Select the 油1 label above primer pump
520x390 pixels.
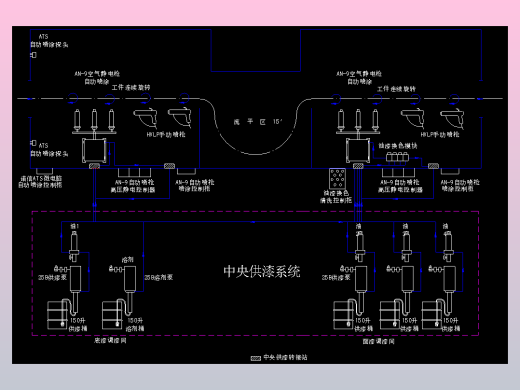pos(74,226)
